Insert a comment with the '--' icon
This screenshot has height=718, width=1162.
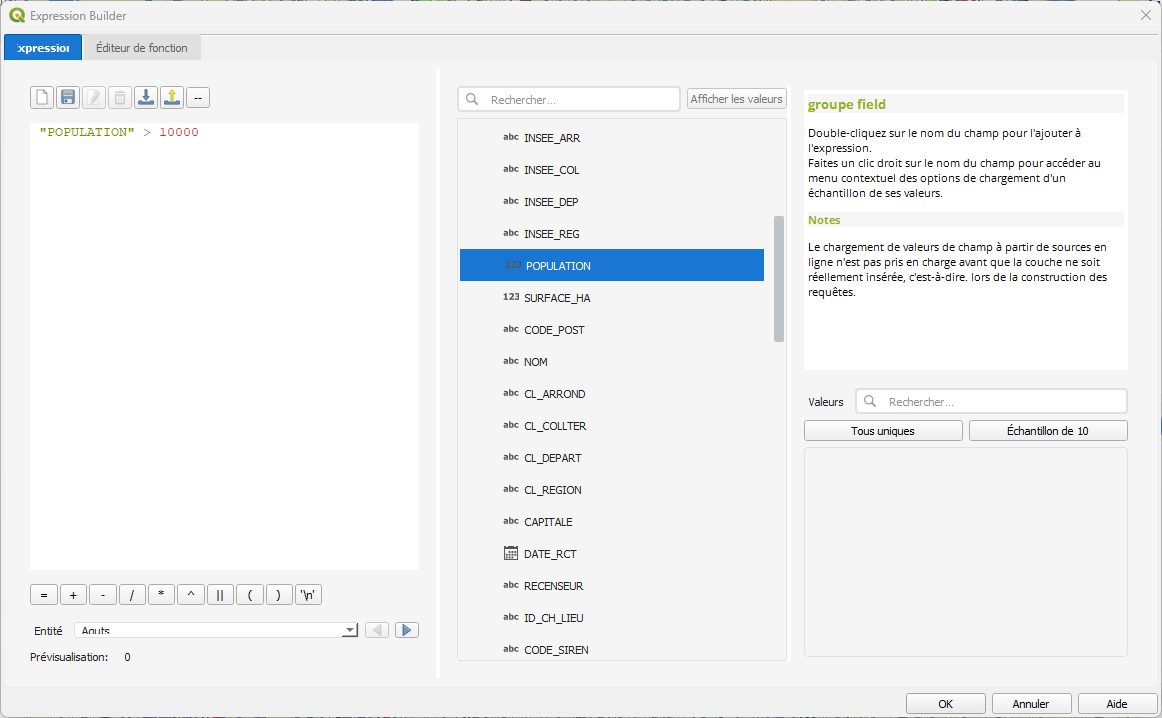[x=197, y=97]
